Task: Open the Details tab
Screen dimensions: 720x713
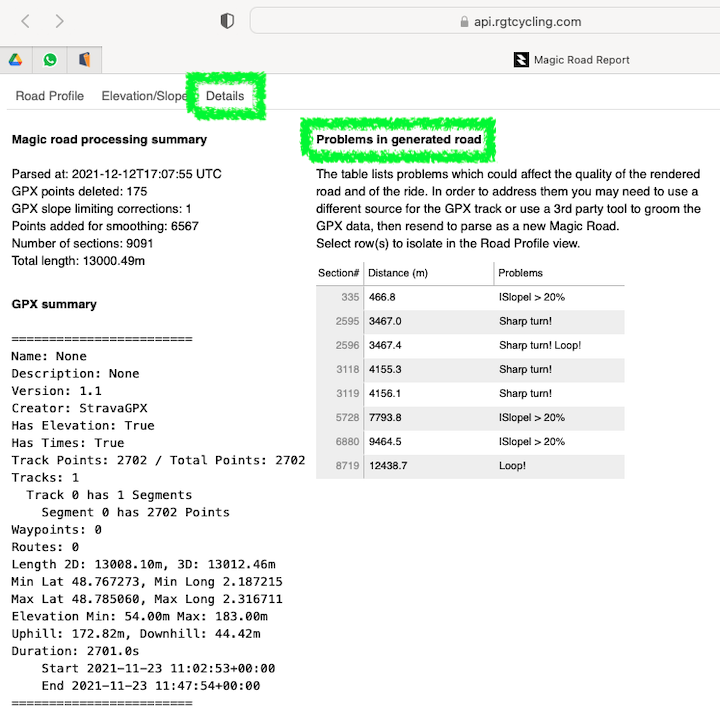Action: 225,96
